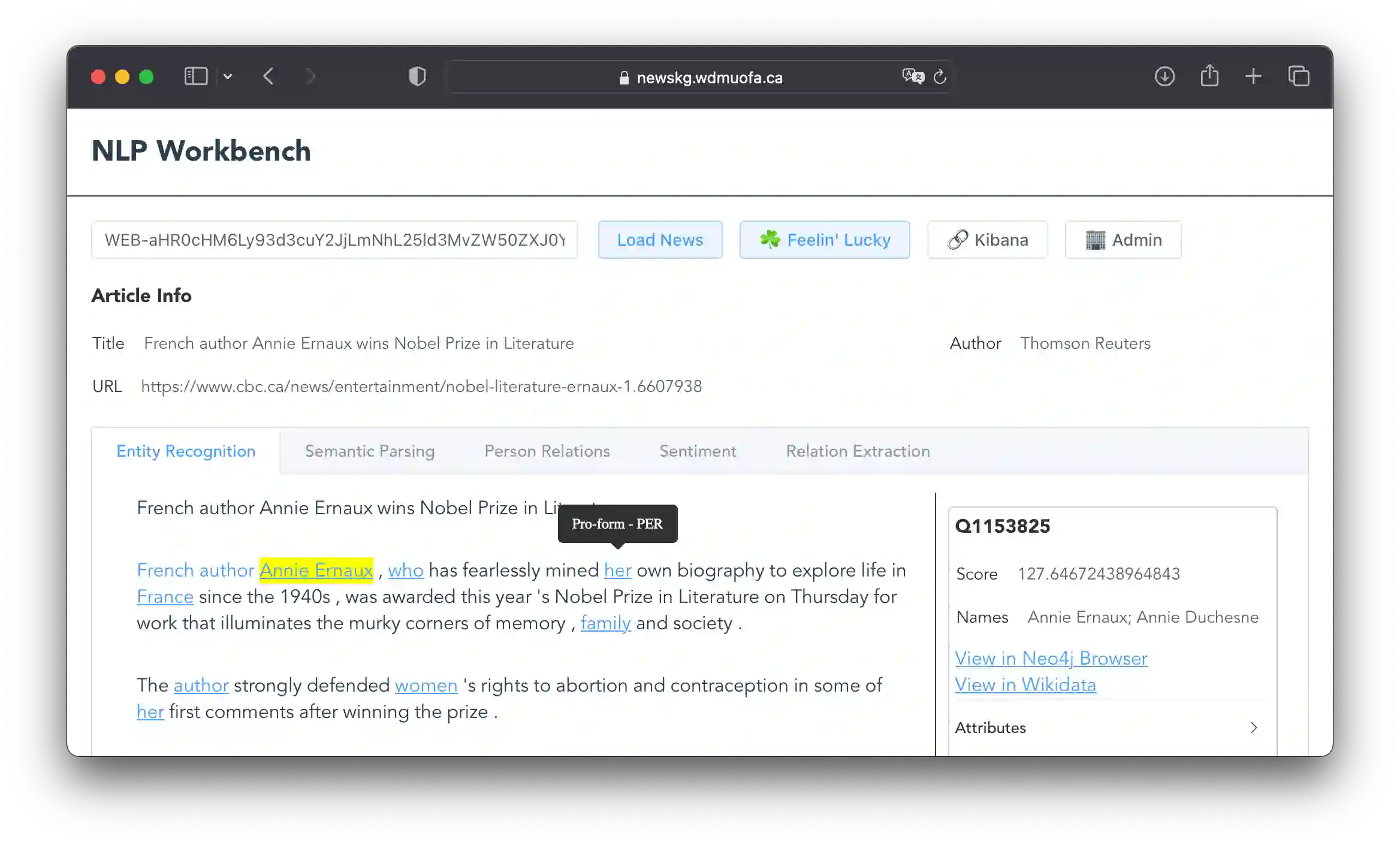Click the Load News button
Image resolution: width=1400 pixels, height=845 pixels.
(x=660, y=240)
